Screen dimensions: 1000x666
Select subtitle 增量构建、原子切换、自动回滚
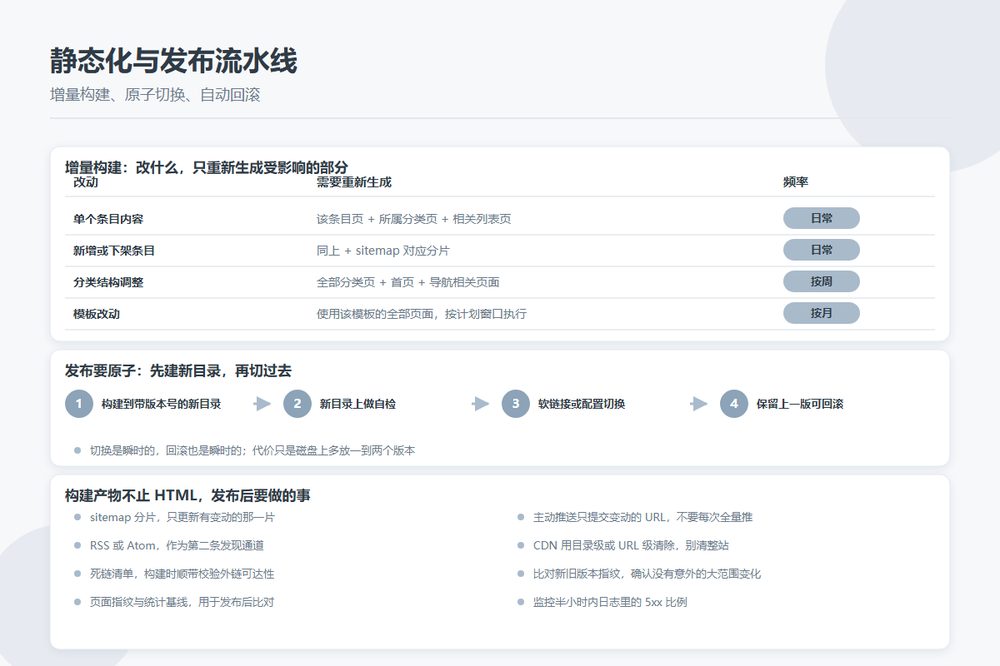pyautogui.click(x=155, y=95)
